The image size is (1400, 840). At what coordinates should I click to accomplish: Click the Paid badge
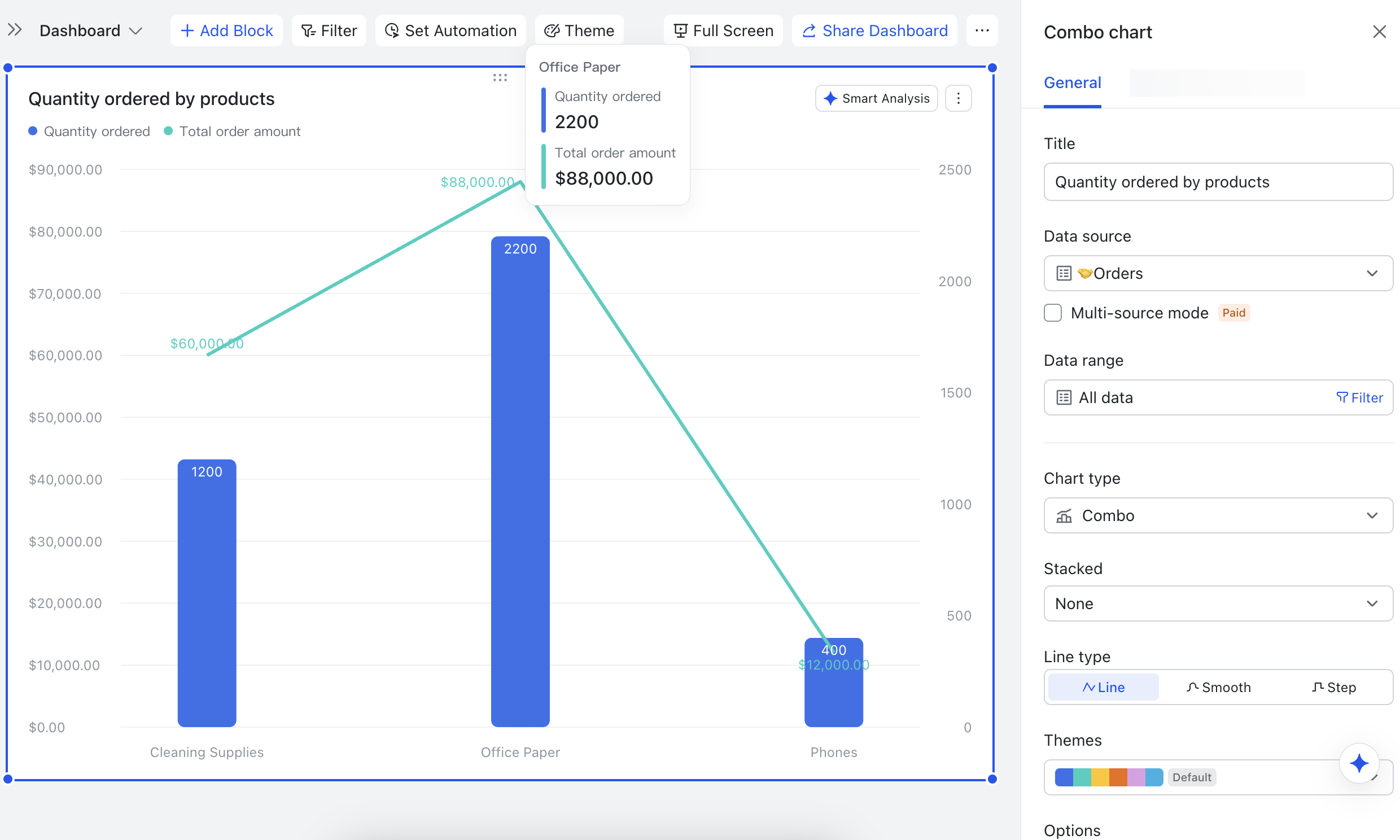tap(1233, 313)
